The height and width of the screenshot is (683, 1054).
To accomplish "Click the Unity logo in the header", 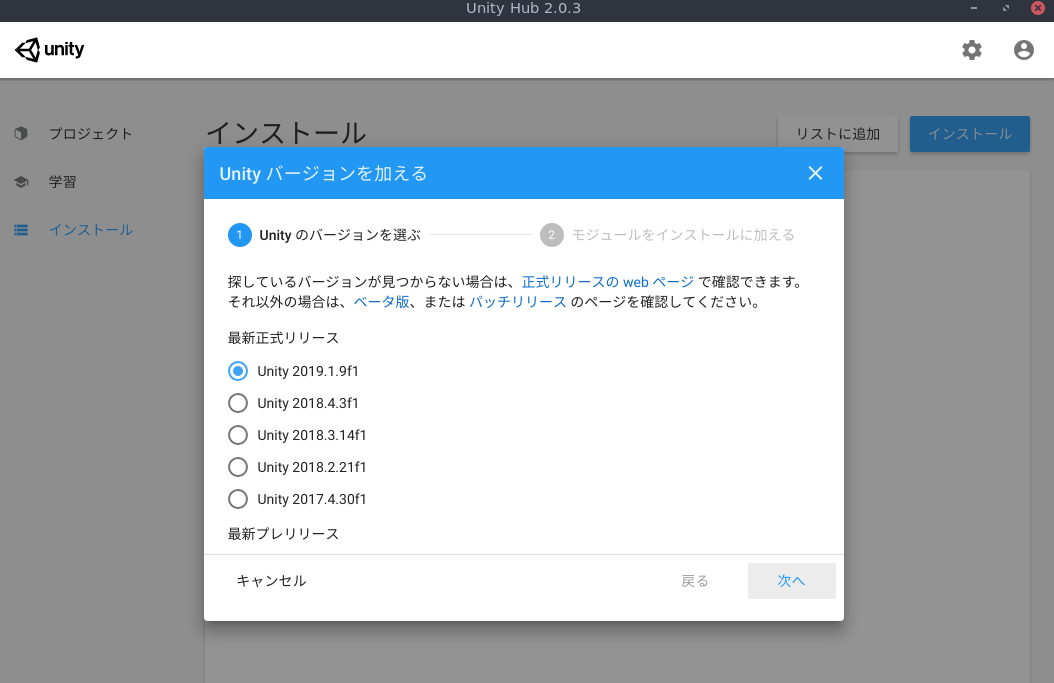I will click(49, 49).
